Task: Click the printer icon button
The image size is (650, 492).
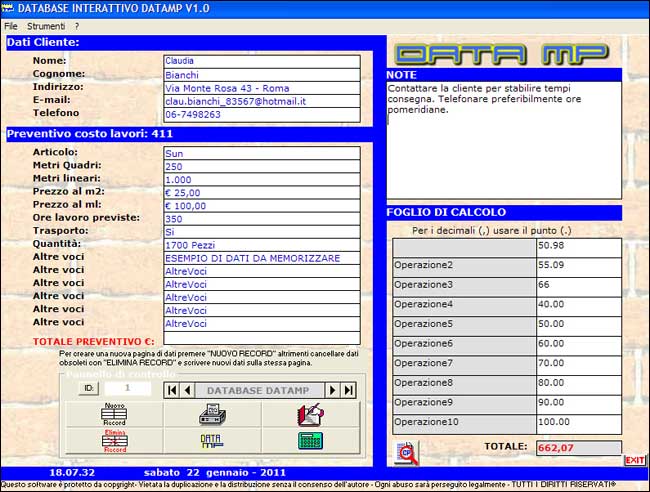Action: pos(211,414)
